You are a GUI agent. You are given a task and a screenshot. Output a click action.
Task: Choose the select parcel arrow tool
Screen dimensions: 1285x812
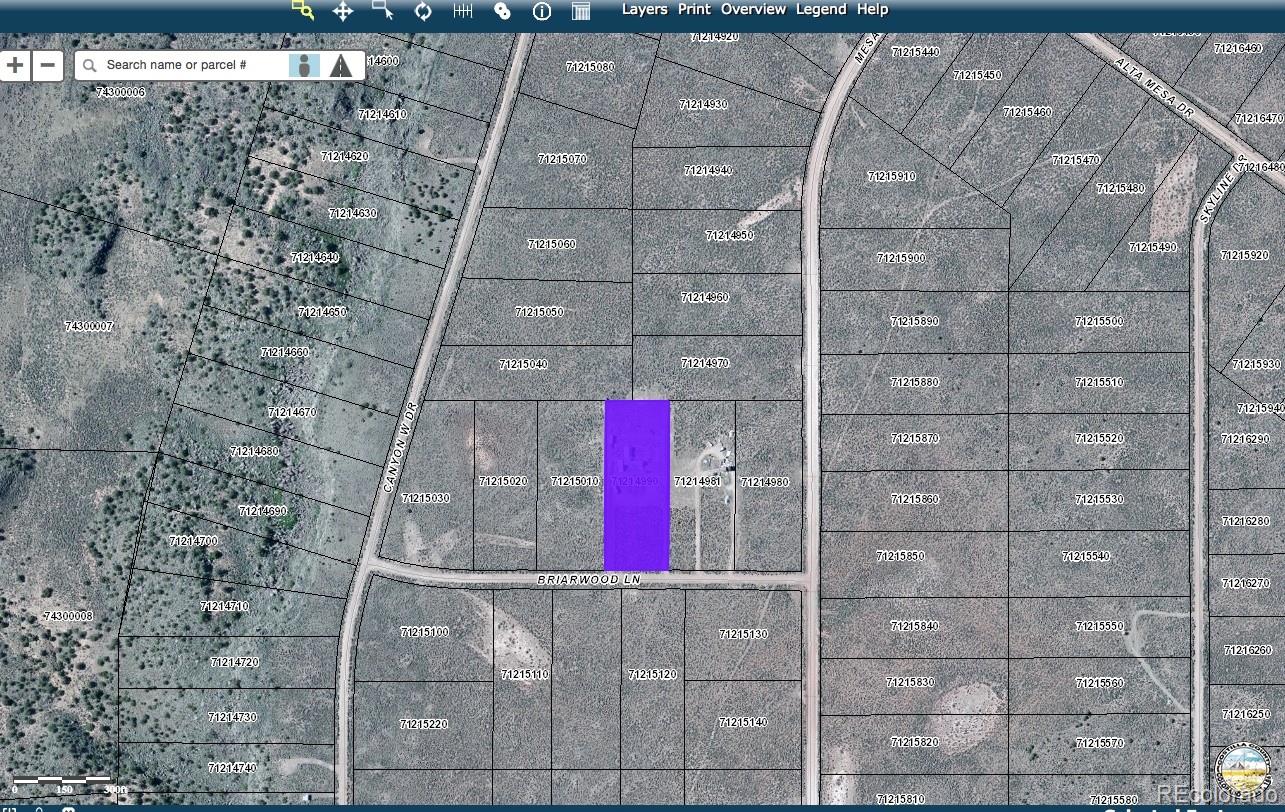pos(382,11)
